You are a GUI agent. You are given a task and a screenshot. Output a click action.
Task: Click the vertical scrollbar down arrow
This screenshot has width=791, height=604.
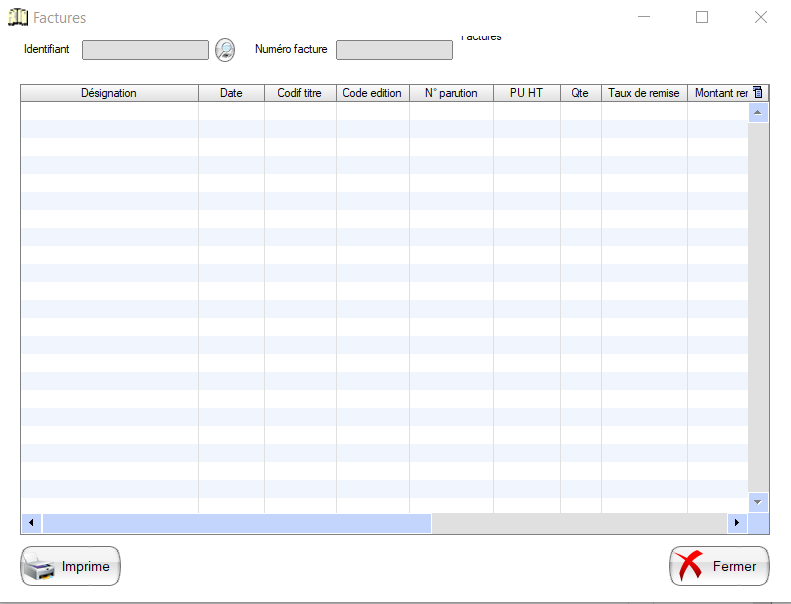tap(758, 502)
